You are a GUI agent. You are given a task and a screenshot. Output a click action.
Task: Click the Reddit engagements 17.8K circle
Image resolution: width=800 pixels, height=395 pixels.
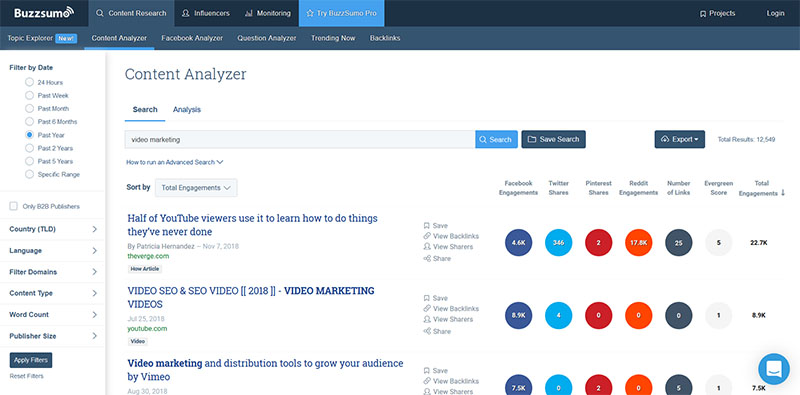[x=638, y=243]
